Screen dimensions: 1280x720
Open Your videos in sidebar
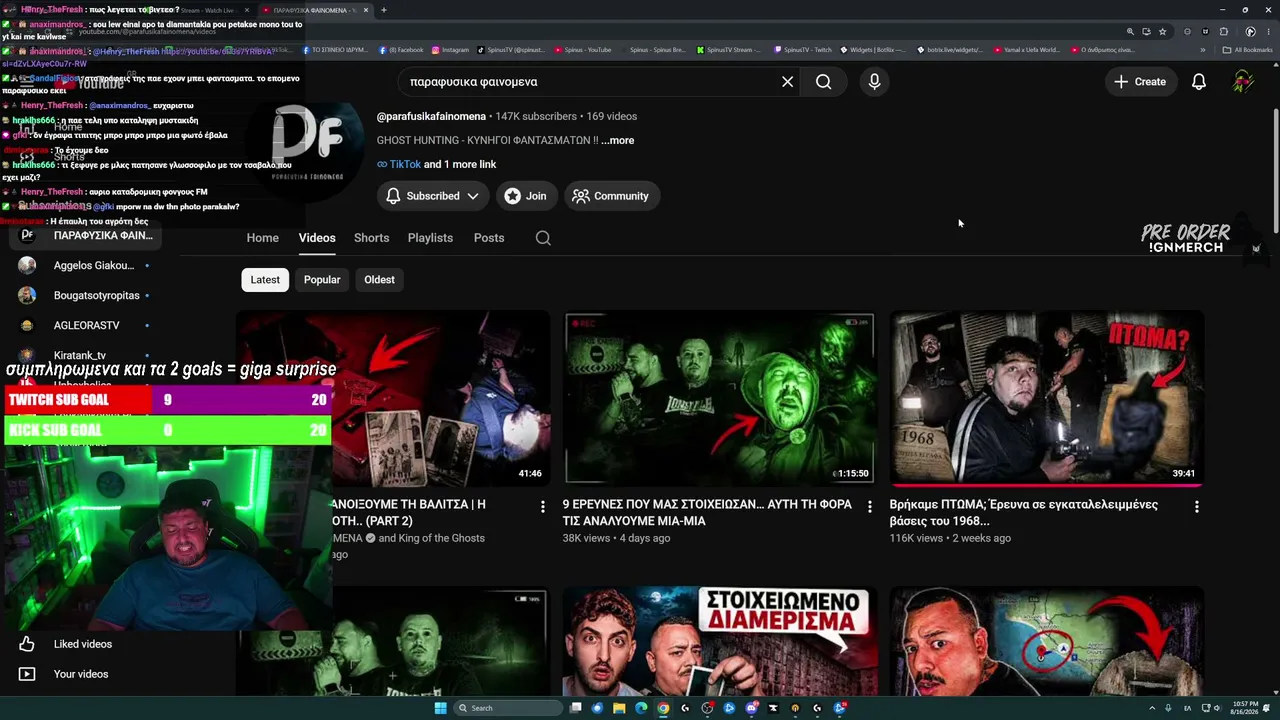(81, 674)
